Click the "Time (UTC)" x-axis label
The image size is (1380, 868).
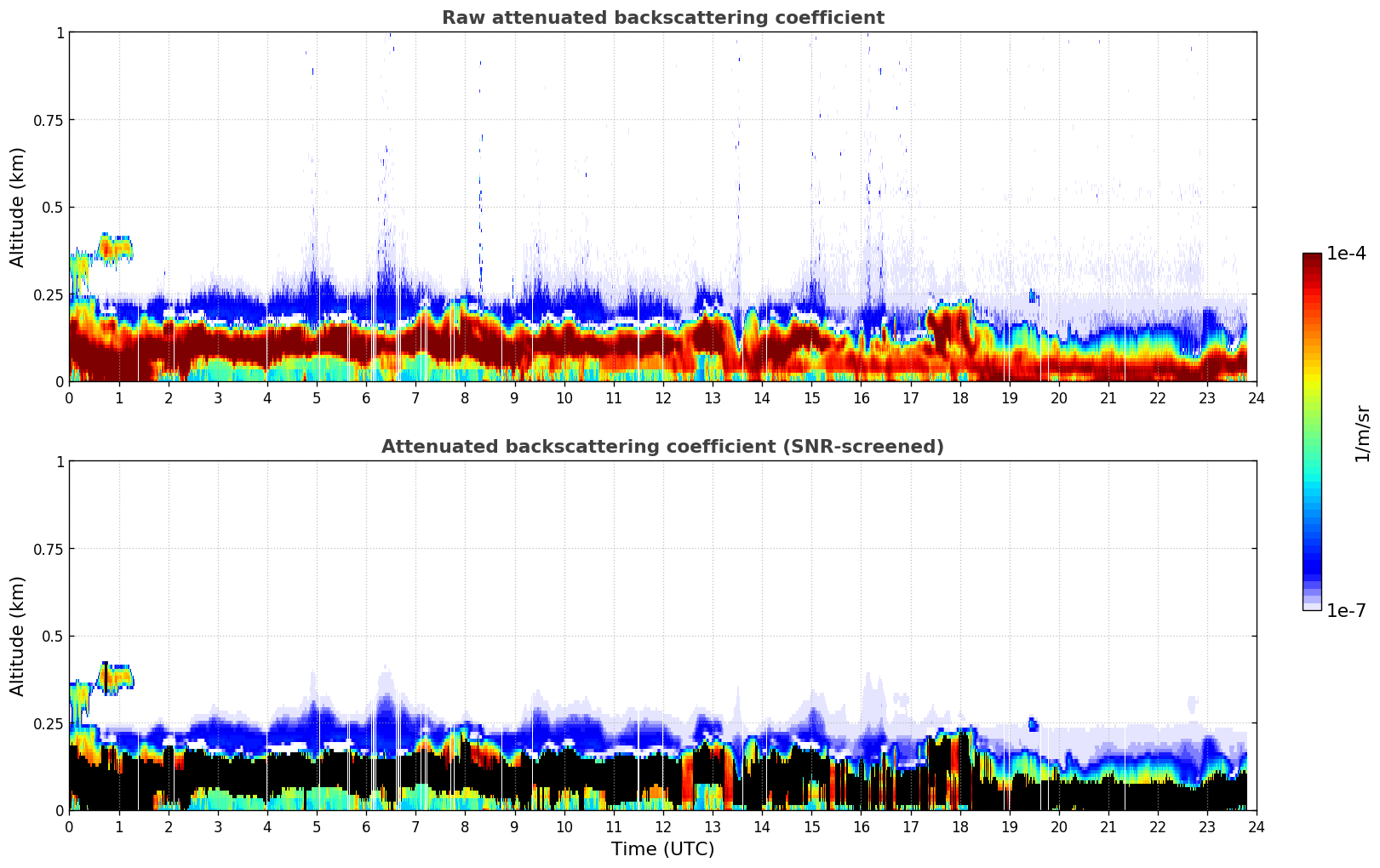tap(662, 848)
